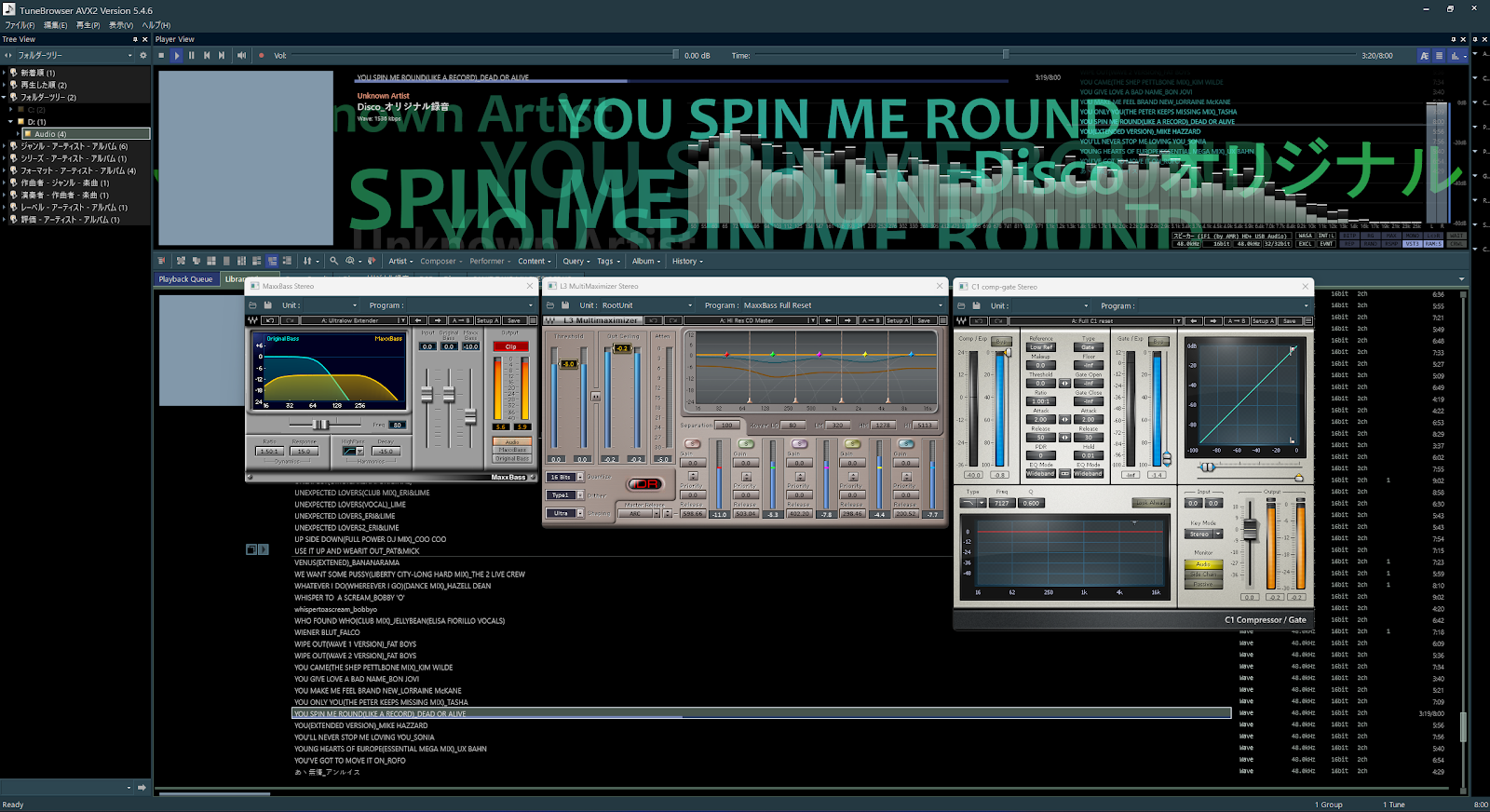1490x812 pixels.
Task: Open preset file in L3 MultiMaximizer window
Action: (x=550, y=305)
